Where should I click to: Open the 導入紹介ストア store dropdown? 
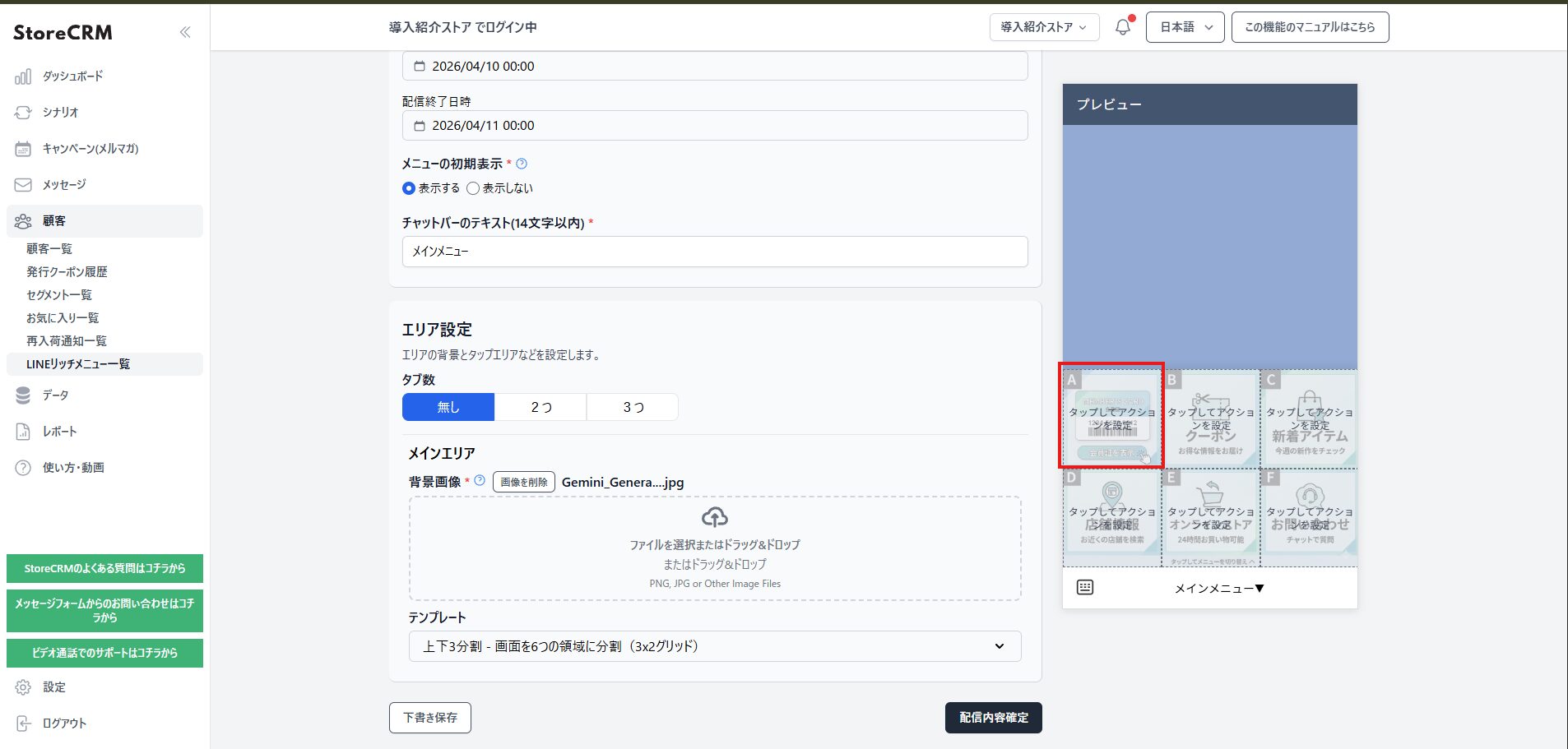[x=1043, y=27]
